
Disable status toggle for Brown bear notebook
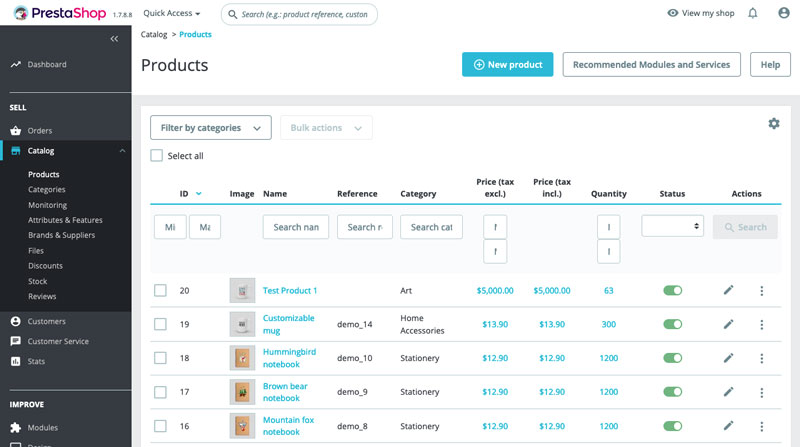pos(672,392)
